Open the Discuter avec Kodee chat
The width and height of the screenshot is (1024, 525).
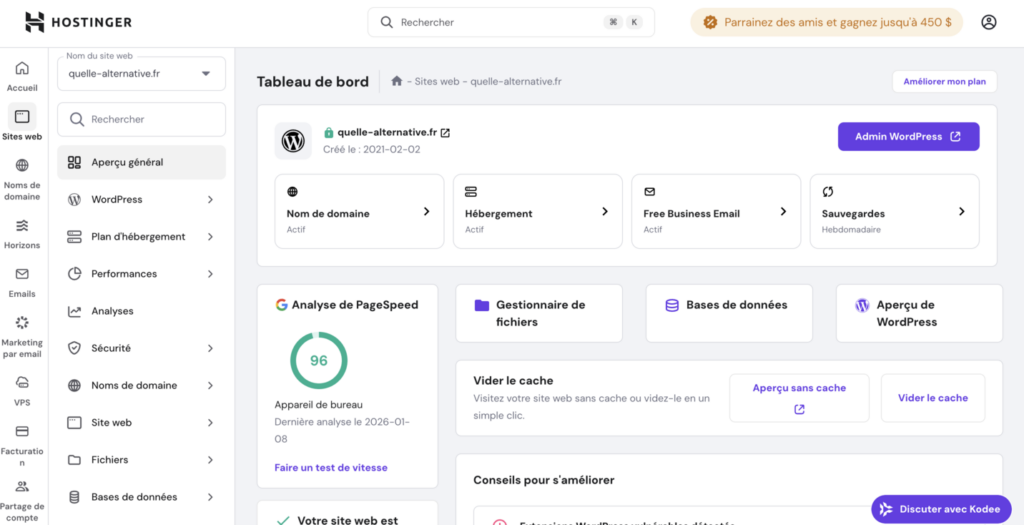click(941, 509)
